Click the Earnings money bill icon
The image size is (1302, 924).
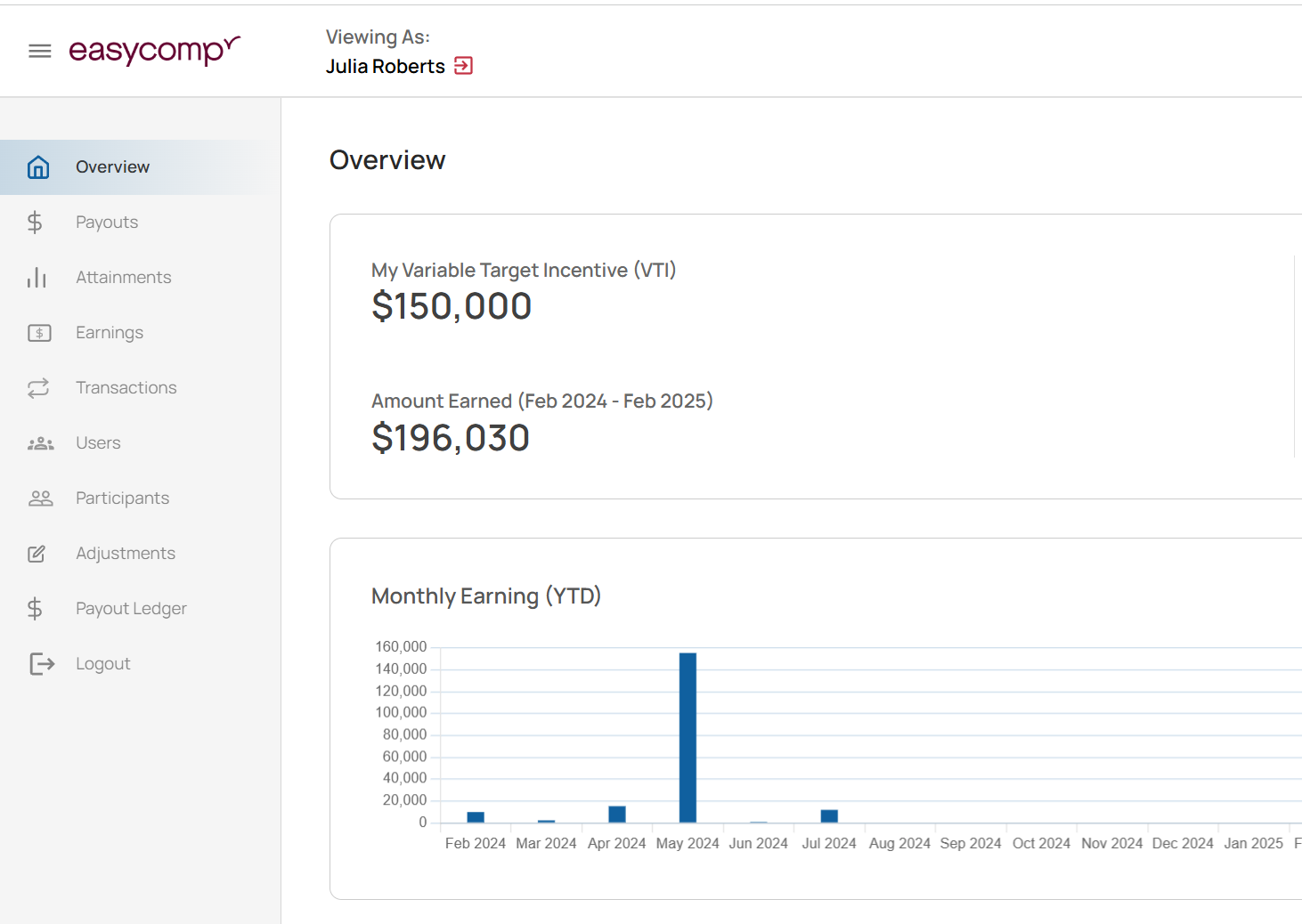[39, 333]
